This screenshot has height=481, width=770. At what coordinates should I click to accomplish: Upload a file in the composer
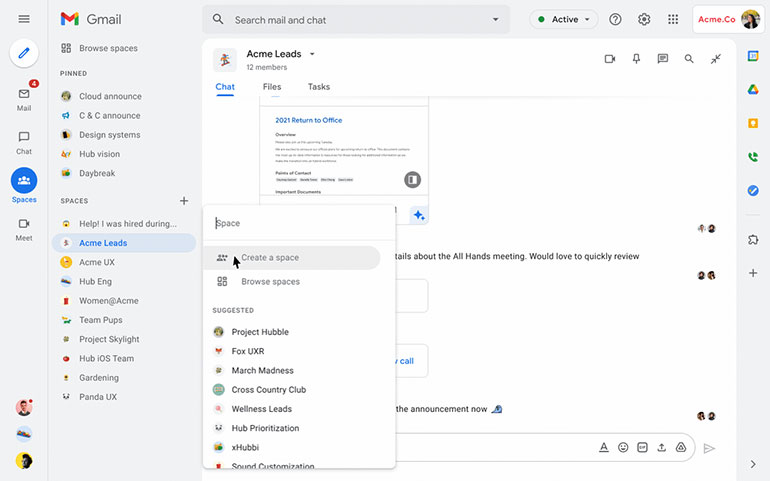tap(661, 447)
